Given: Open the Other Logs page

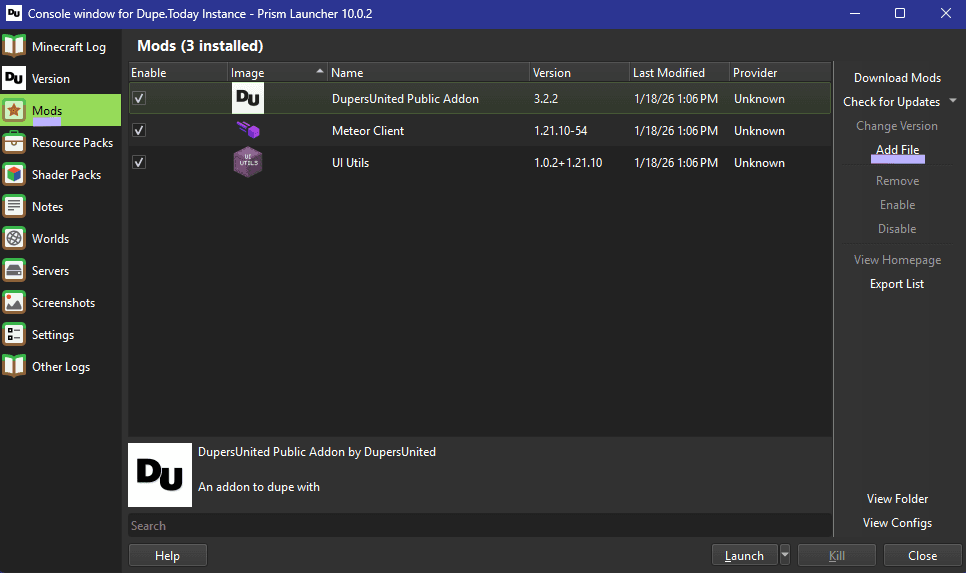Looking at the screenshot, I should [60, 366].
